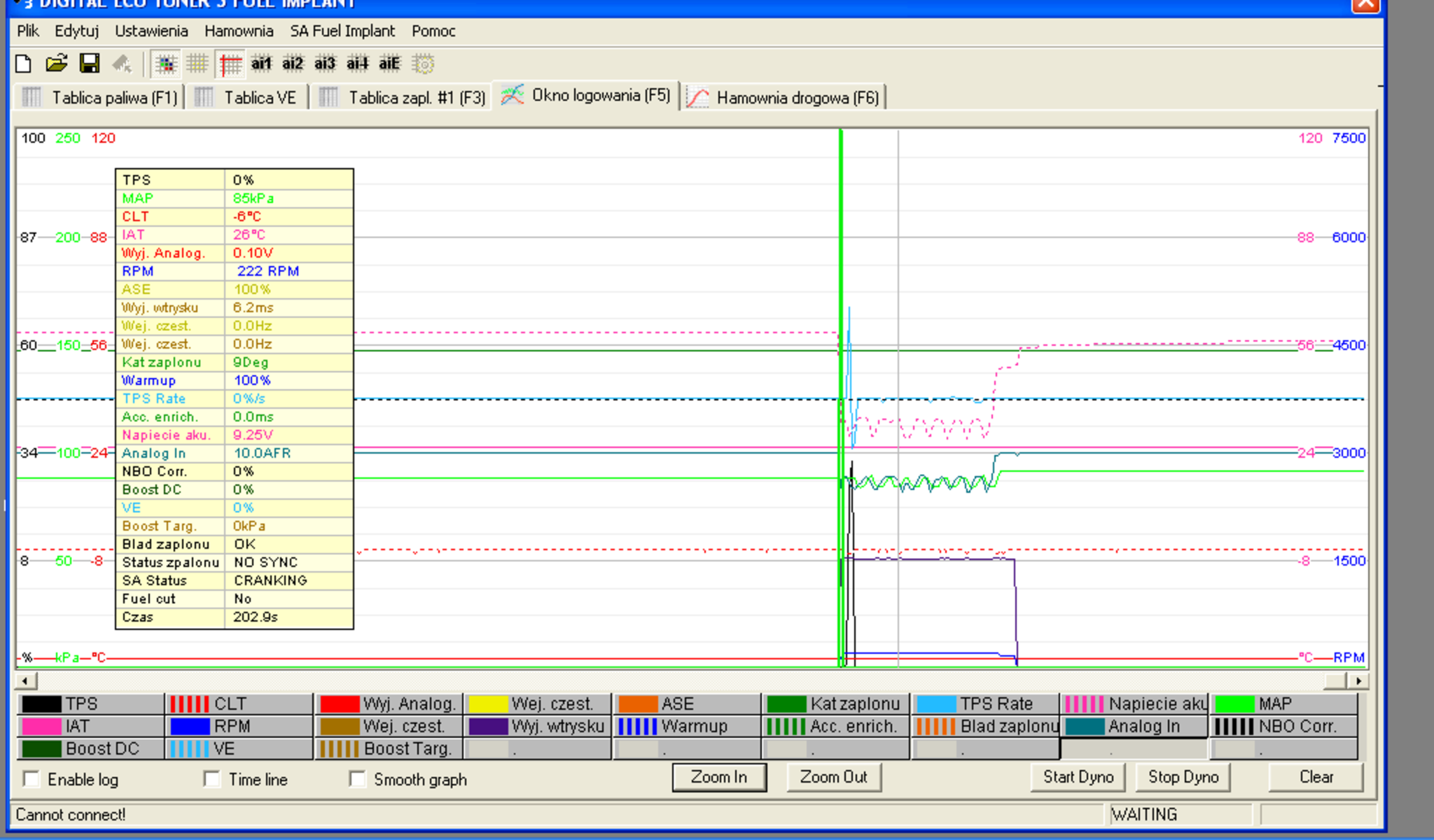Screen dimensions: 1434x840
Task: Click the Cannot connect! status text
Action: (71, 814)
